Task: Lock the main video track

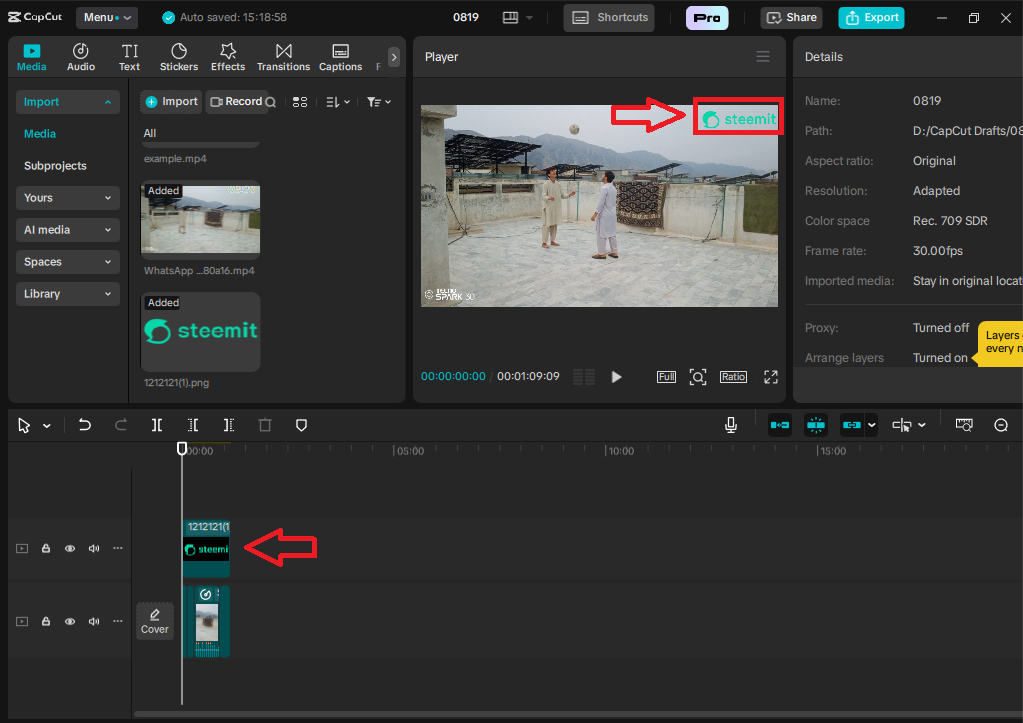Action: click(46, 621)
